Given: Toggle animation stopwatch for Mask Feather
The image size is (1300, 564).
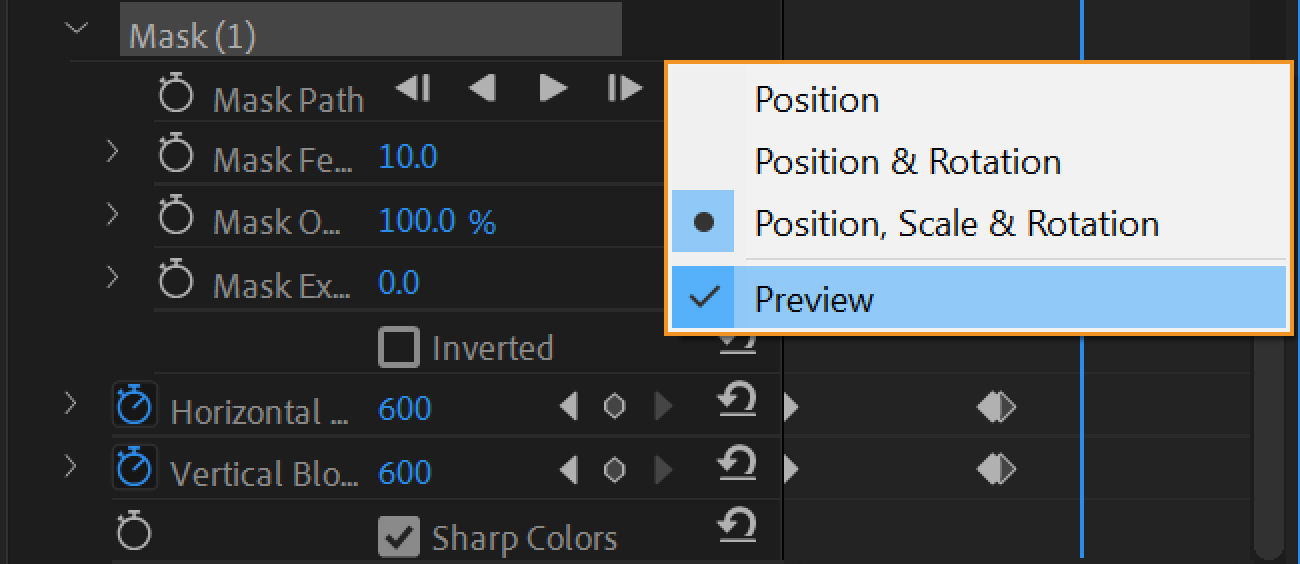Looking at the screenshot, I should pyautogui.click(x=177, y=156).
